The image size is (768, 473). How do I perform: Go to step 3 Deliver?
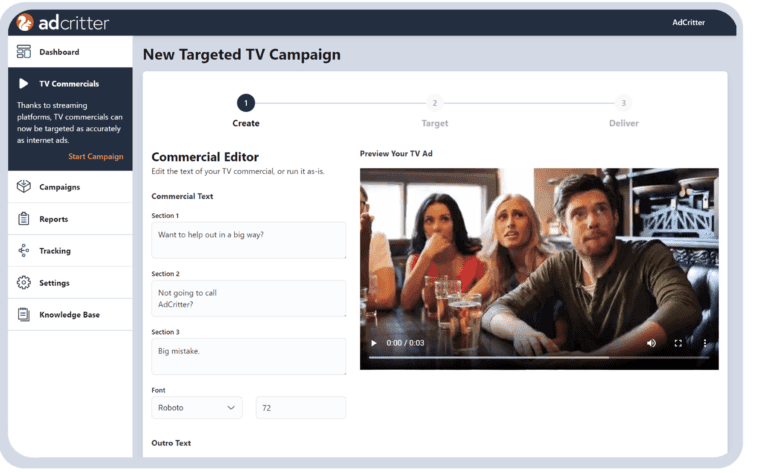(623, 103)
